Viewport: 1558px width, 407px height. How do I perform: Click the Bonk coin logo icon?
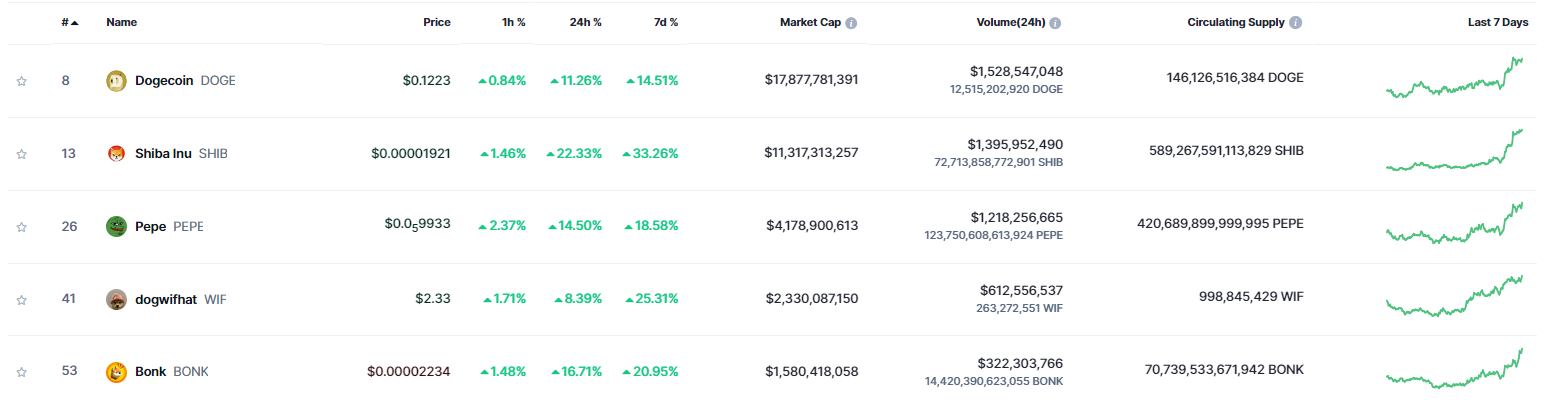click(x=116, y=372)
